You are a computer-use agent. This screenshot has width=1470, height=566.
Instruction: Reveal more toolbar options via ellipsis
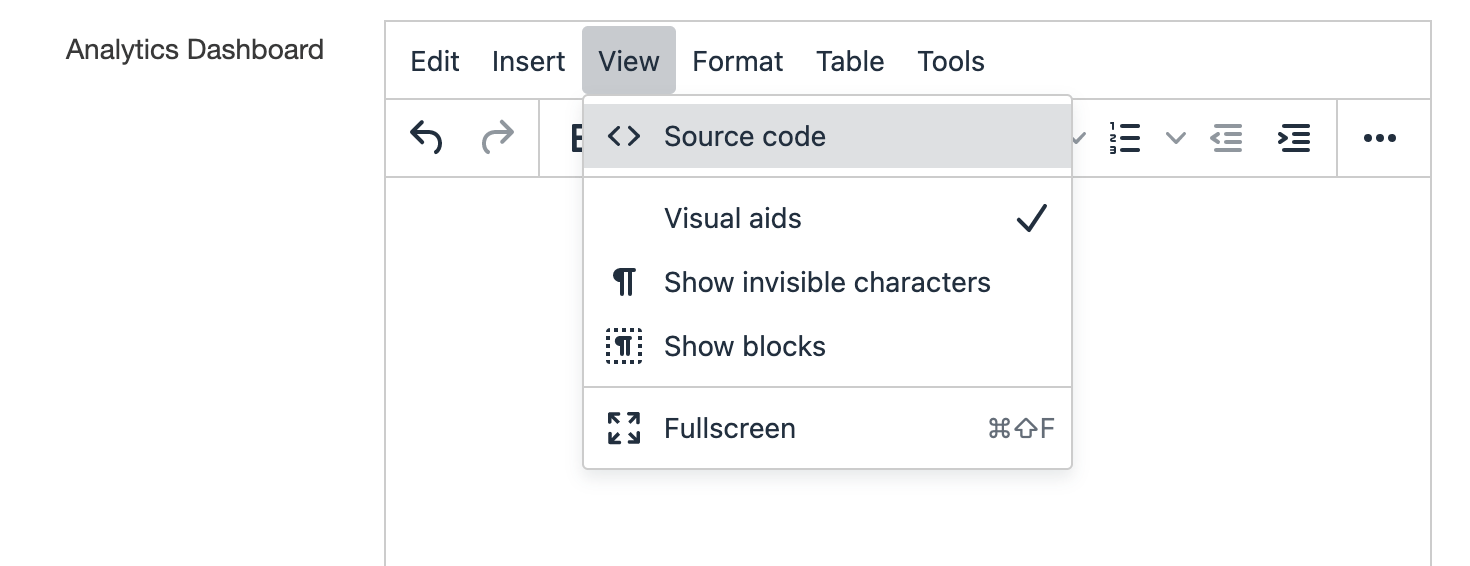(x=1380, y=138)
